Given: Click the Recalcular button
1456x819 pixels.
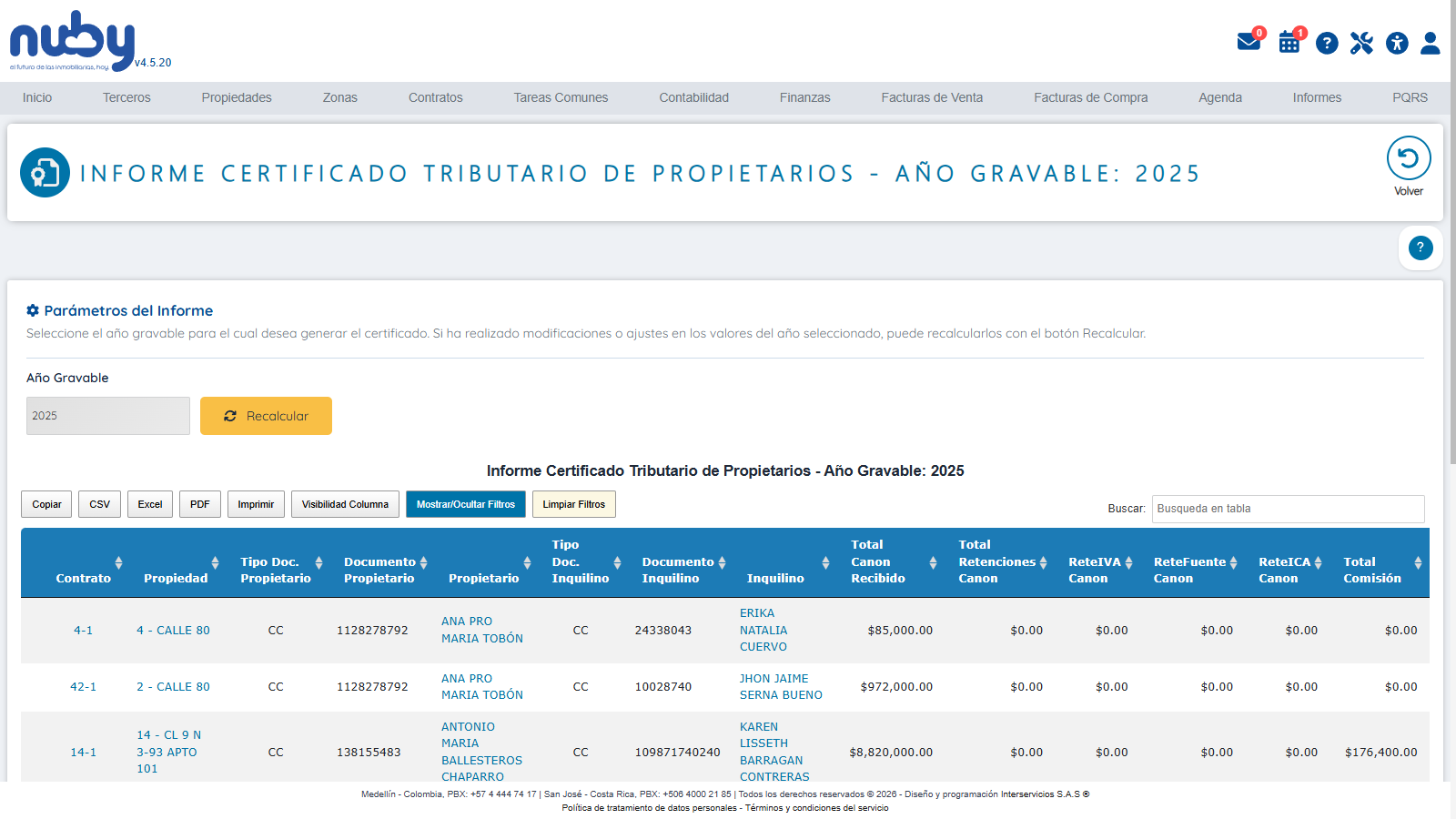Looking at the screenshot, I should coord(266,416).
